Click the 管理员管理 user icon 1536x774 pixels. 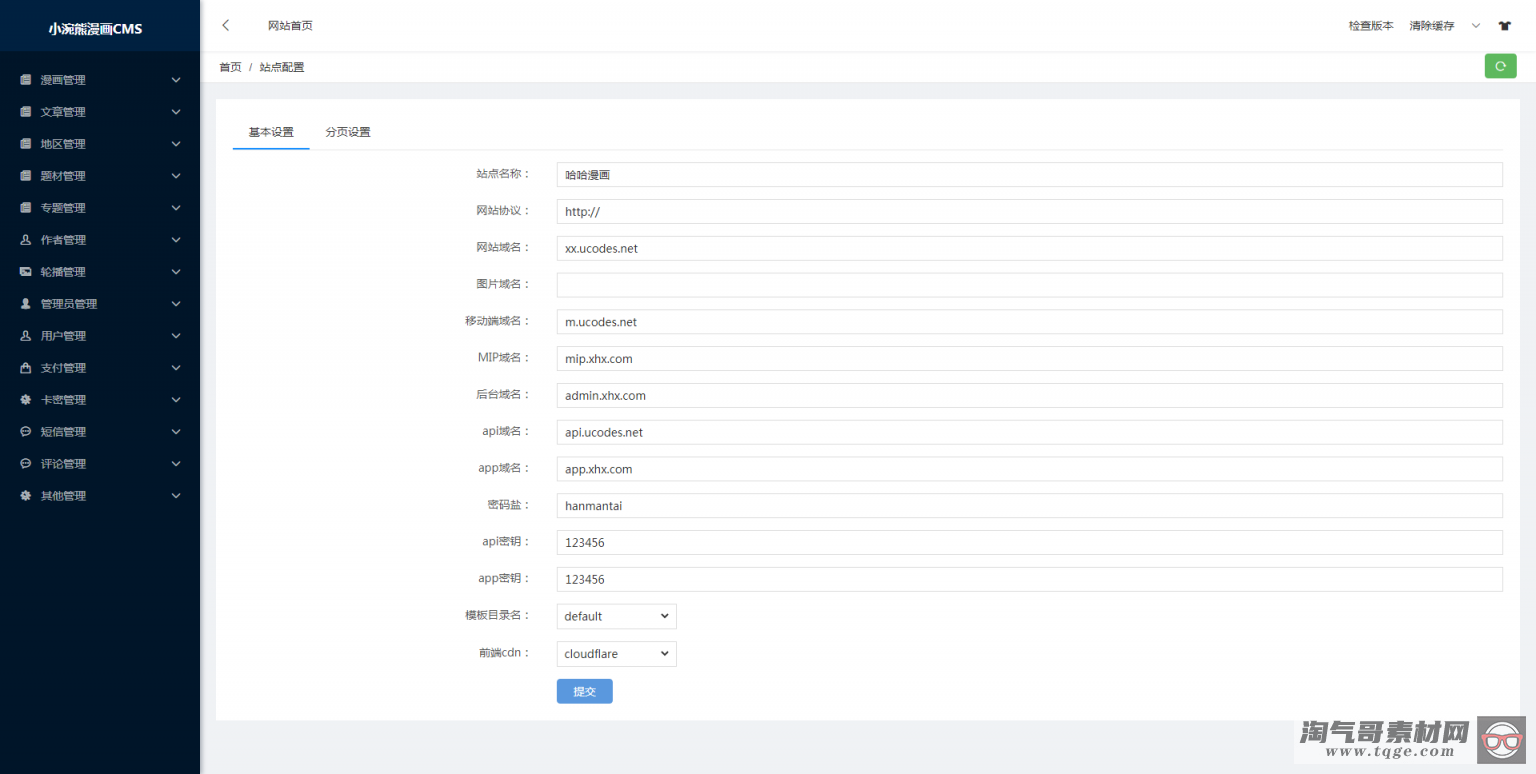(x=26, y=304)
